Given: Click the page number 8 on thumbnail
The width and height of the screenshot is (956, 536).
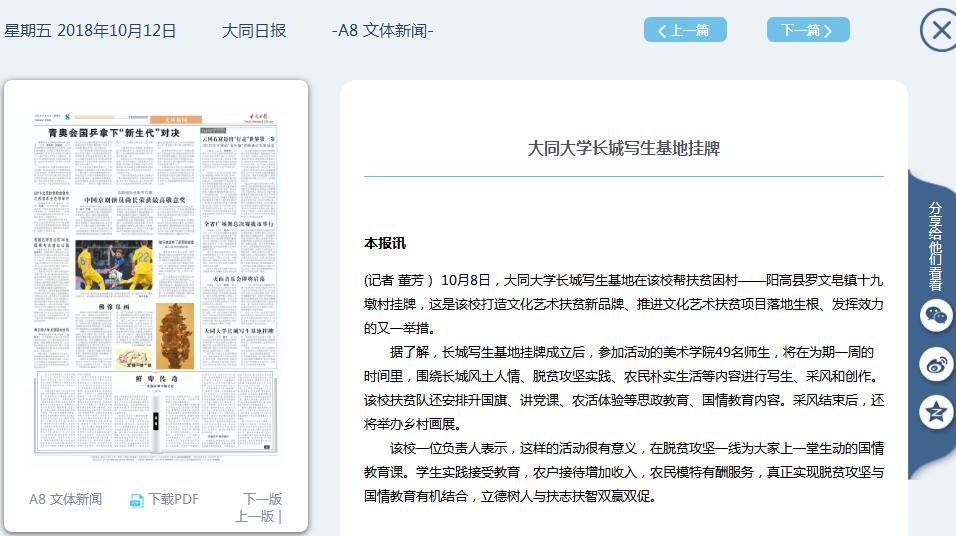Looking at the screenshot, I should pyautogui.click(x=67, y=116).
